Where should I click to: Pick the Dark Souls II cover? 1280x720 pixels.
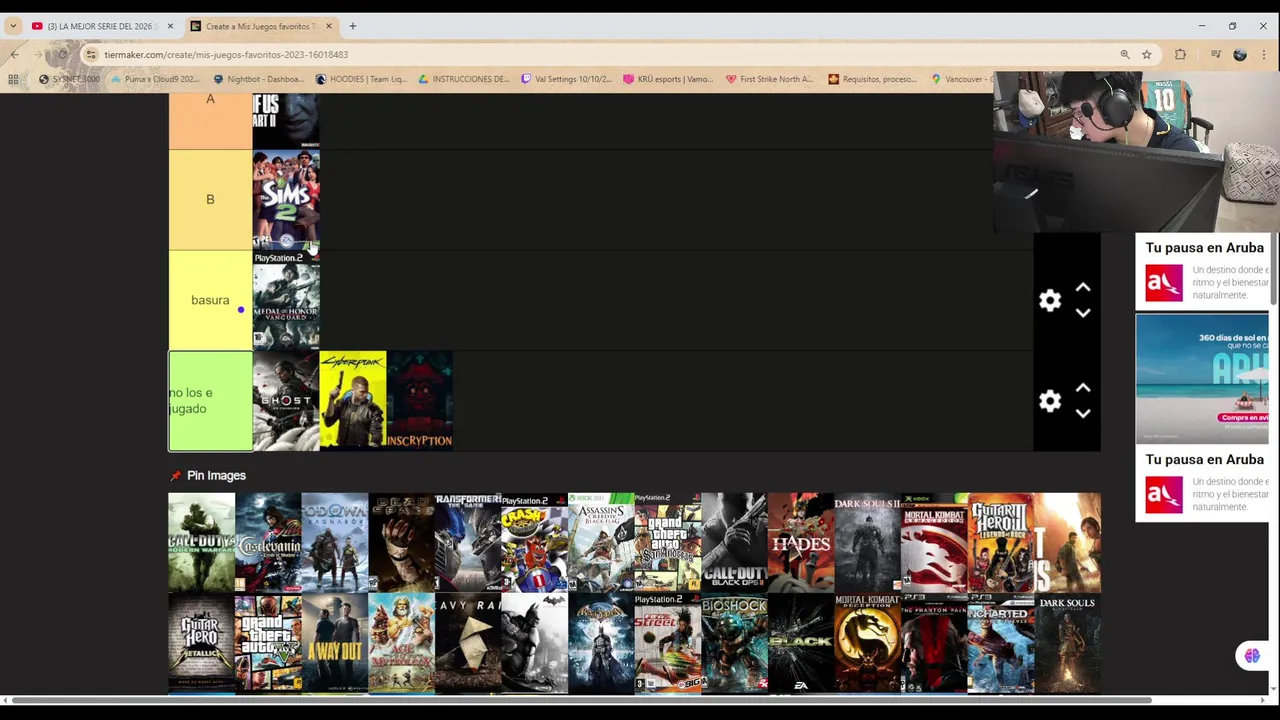tap(868, 543)
